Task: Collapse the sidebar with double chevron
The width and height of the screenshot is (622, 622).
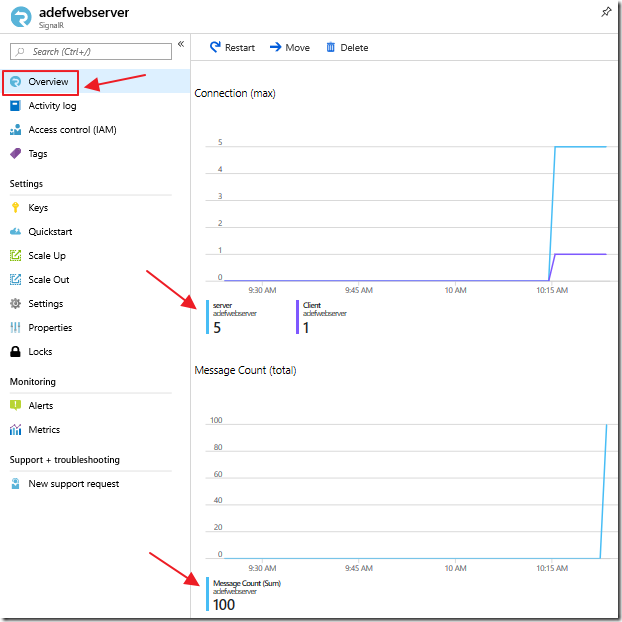Action: [x=181, y=44]
